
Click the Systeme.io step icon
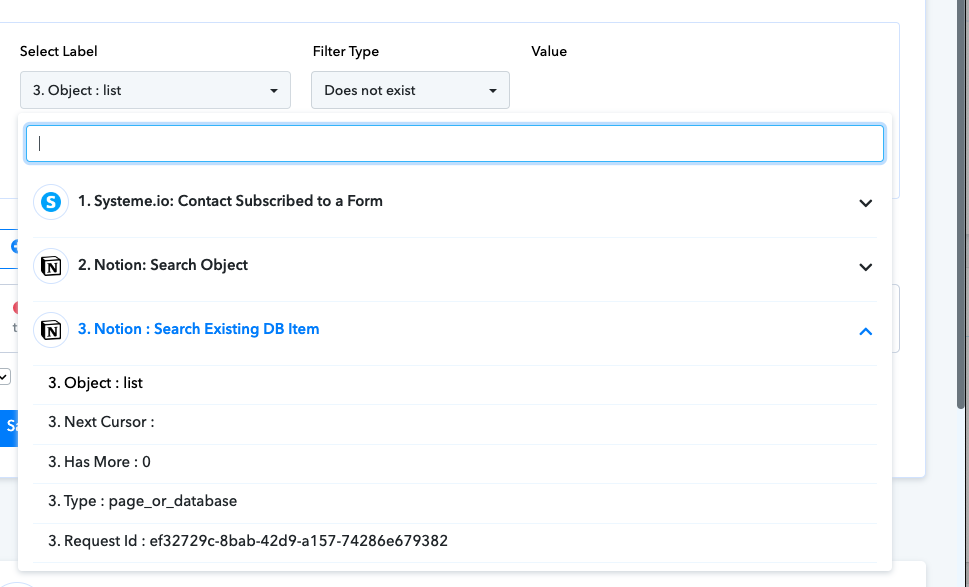pyautogui.click(x=51, y=202)
